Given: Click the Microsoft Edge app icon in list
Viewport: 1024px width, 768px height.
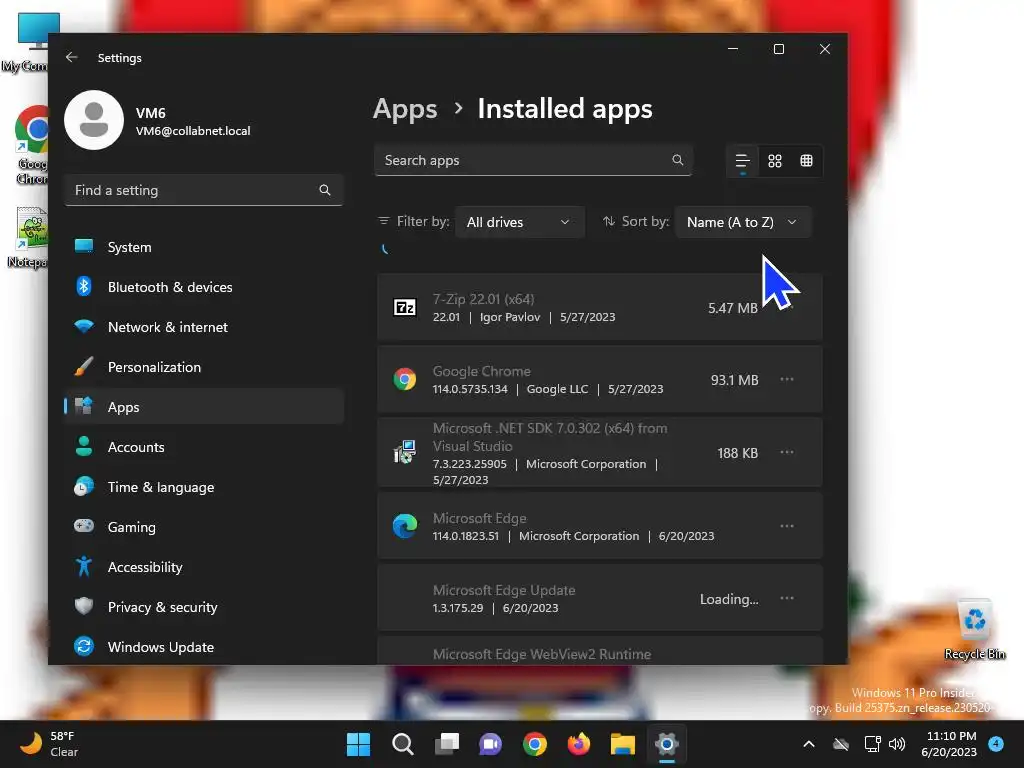Looking at the screenshot, I should pos(405,526).
